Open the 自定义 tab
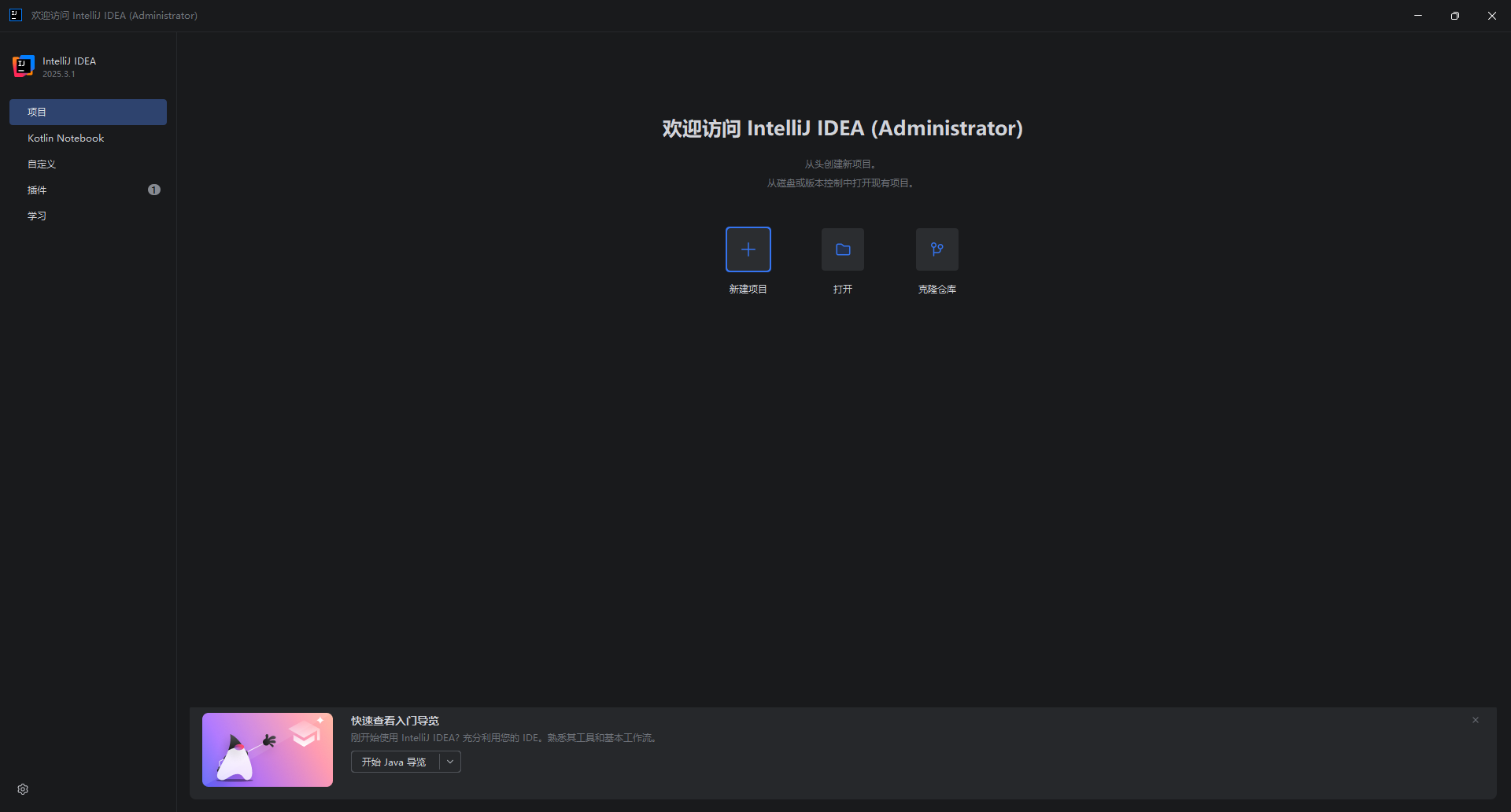Image resolution: width=1511 pixels, height=812 pixels. (x=88, y=164)
